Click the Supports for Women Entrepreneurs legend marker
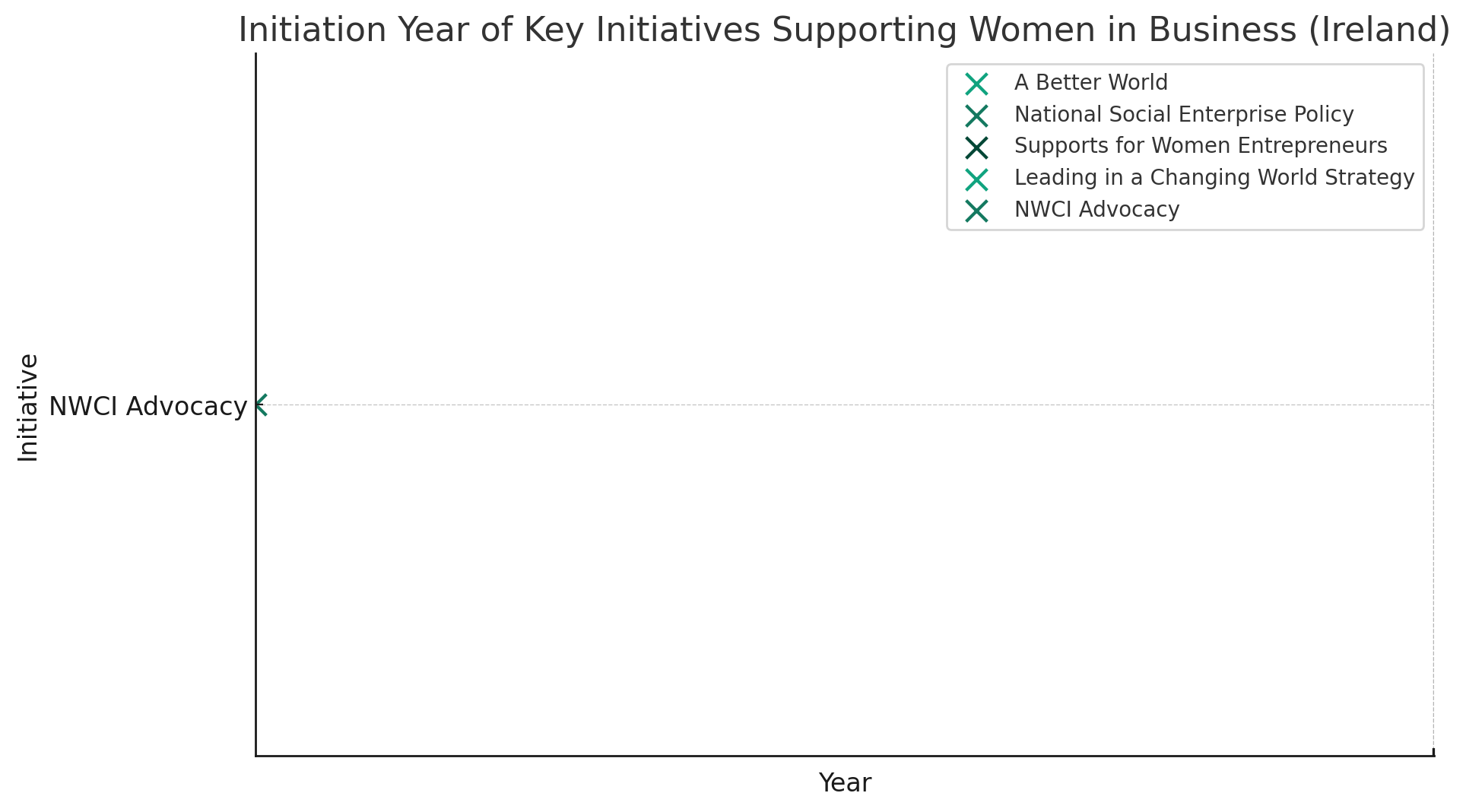This screenshot has height=812, width=1466. pos(976,147)
